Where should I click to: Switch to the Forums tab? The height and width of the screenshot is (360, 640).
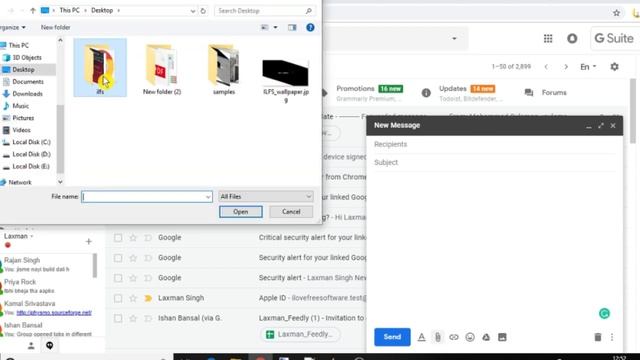546,93
